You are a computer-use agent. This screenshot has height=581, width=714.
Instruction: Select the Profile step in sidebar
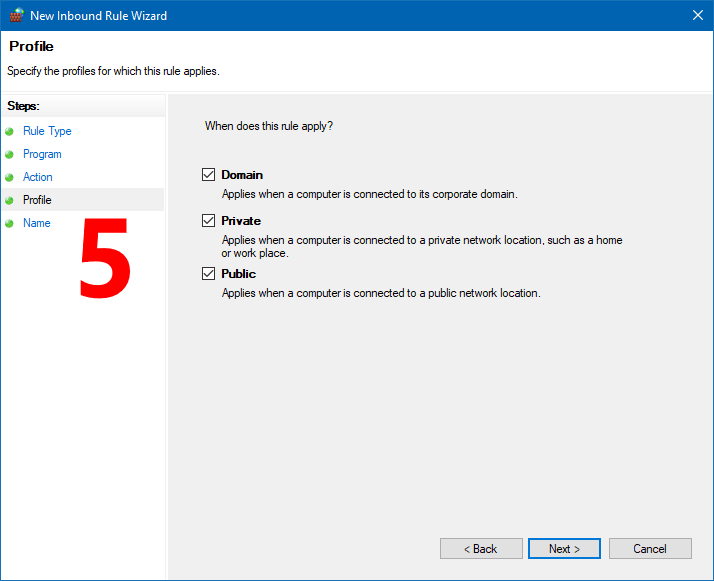pos(37,199)
